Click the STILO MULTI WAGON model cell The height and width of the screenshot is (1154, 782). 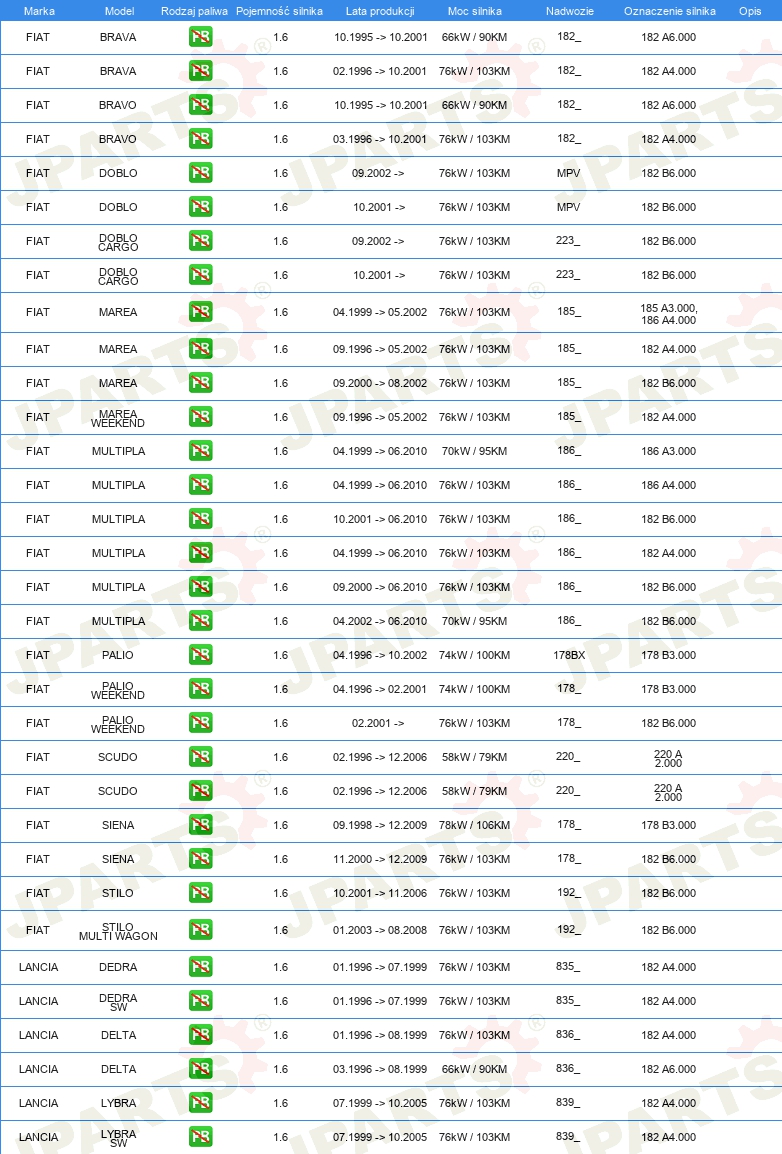pyautogui.click(x=118, y=932)
